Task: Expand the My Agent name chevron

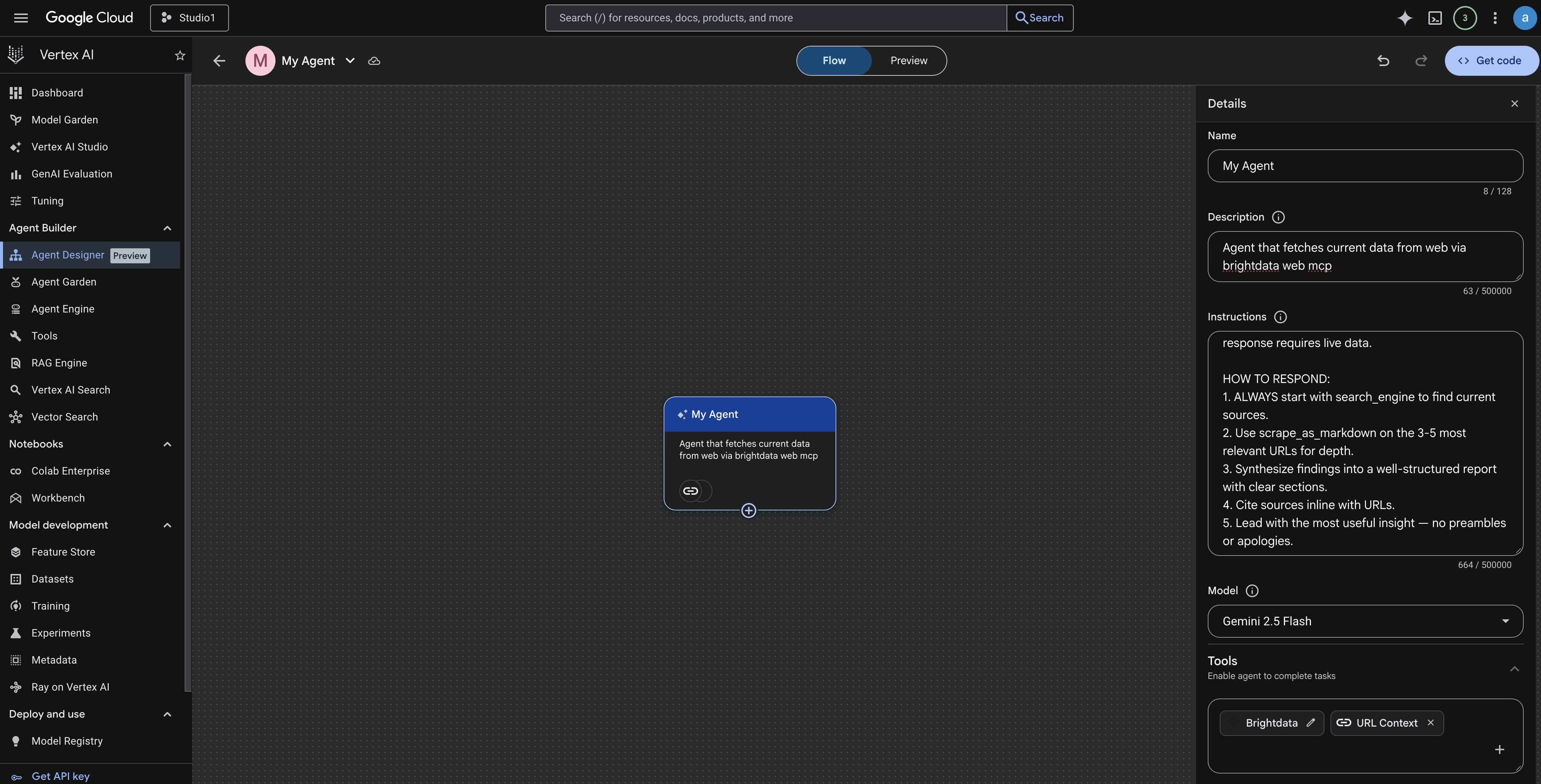Action: pyautogui.click(x=351, y=60)
